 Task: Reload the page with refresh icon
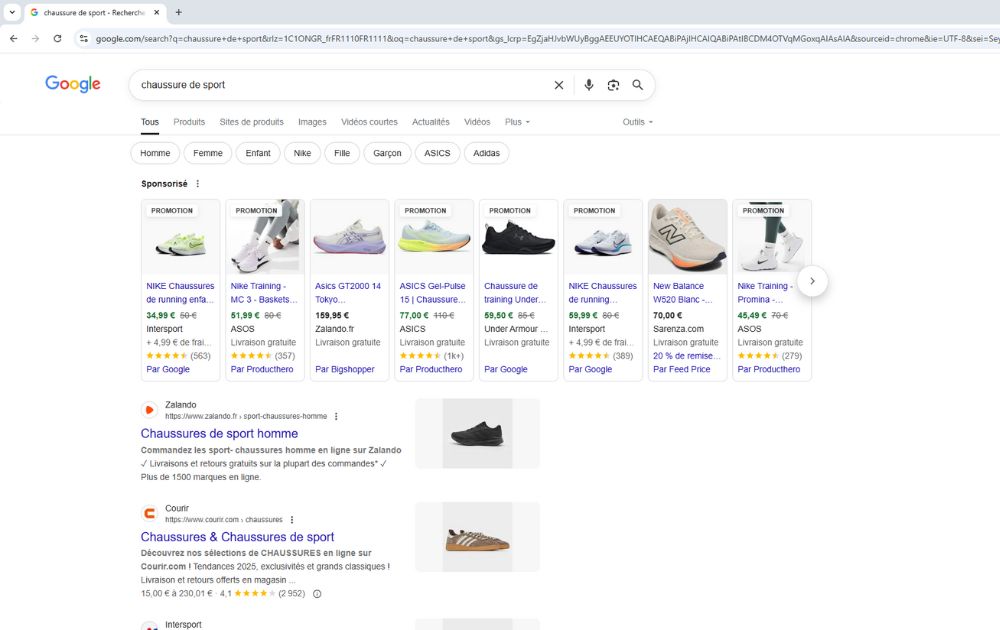click(57, 39)
